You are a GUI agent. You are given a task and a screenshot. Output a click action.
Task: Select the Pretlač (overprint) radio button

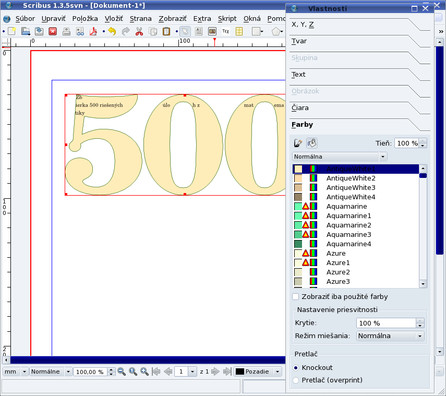click(x=295, y=380)
